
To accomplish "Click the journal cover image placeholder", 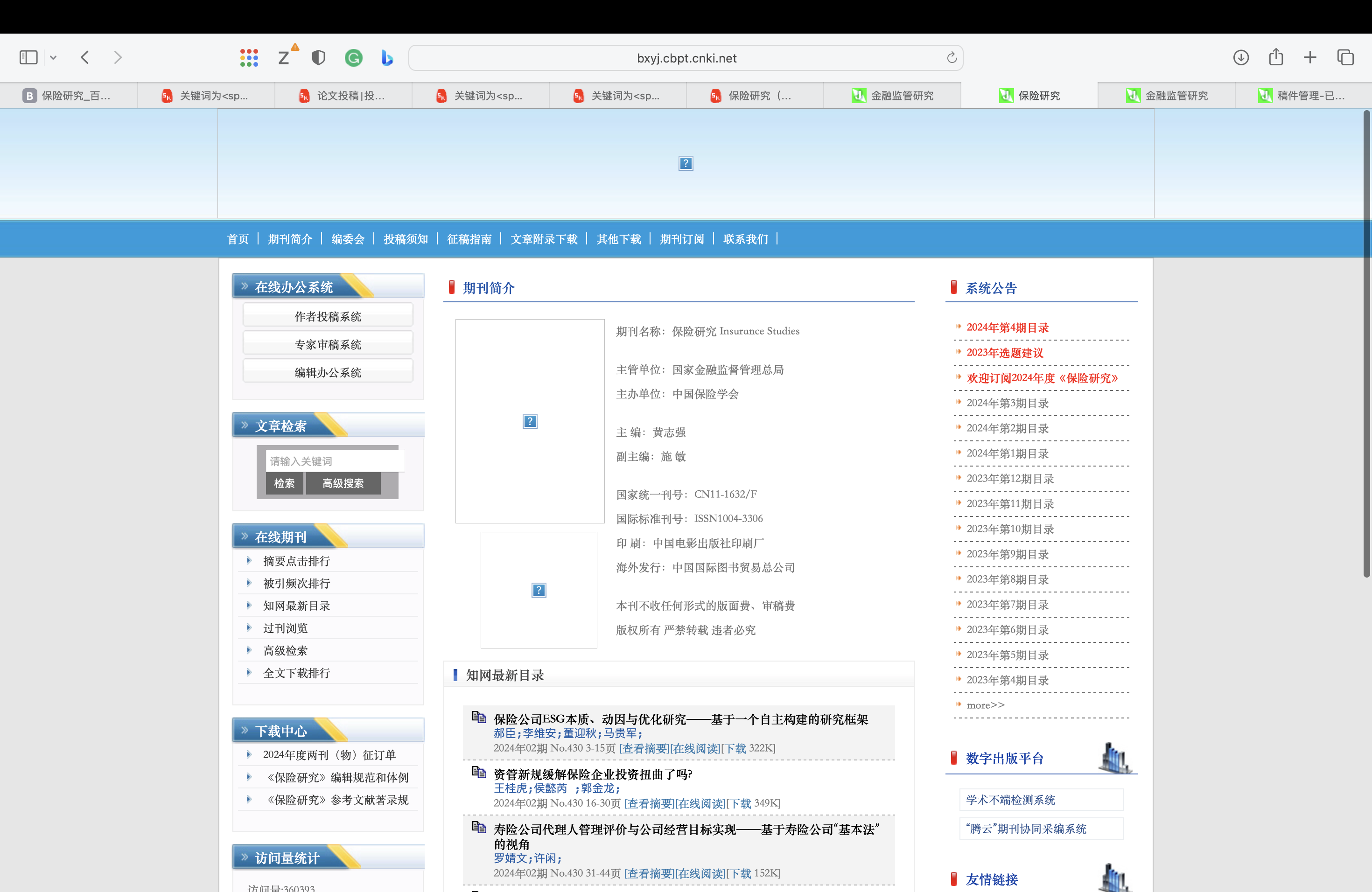I will [x=530, y=421].
